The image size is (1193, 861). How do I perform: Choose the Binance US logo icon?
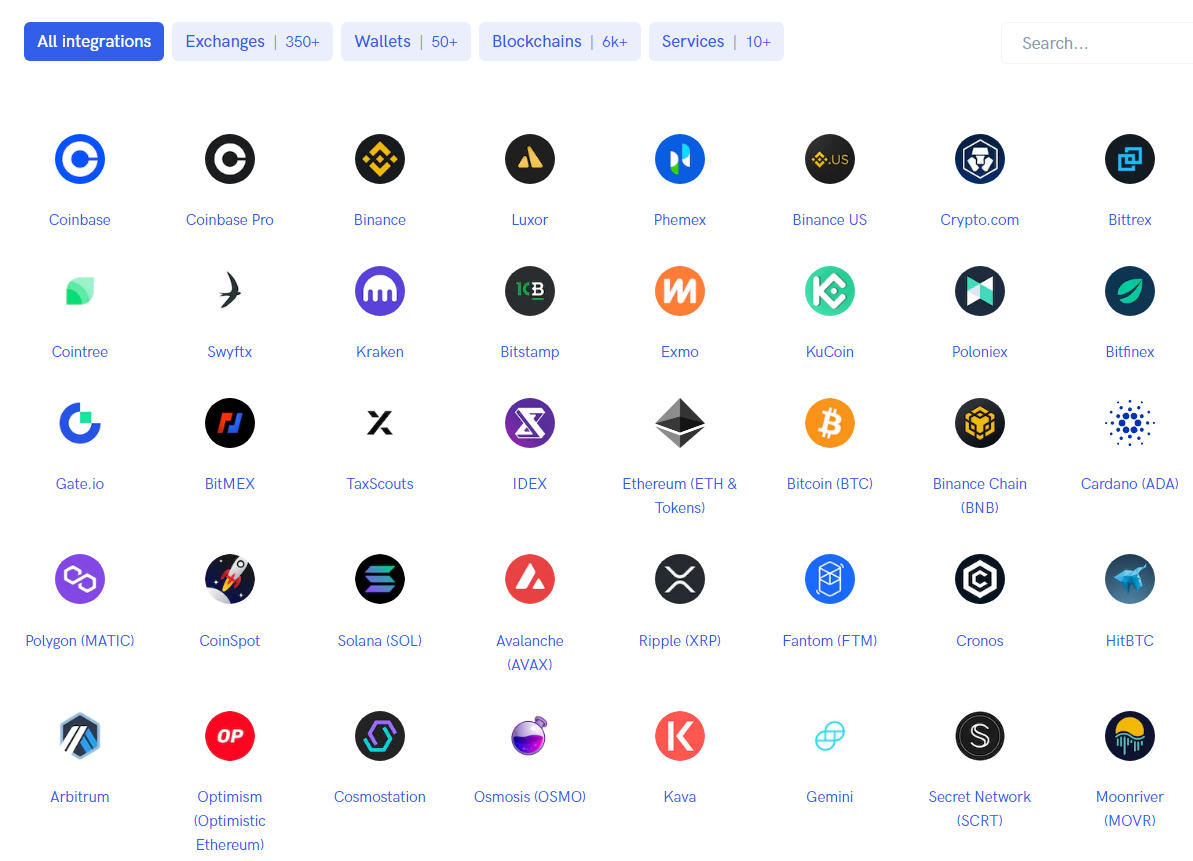coord(829,159)
